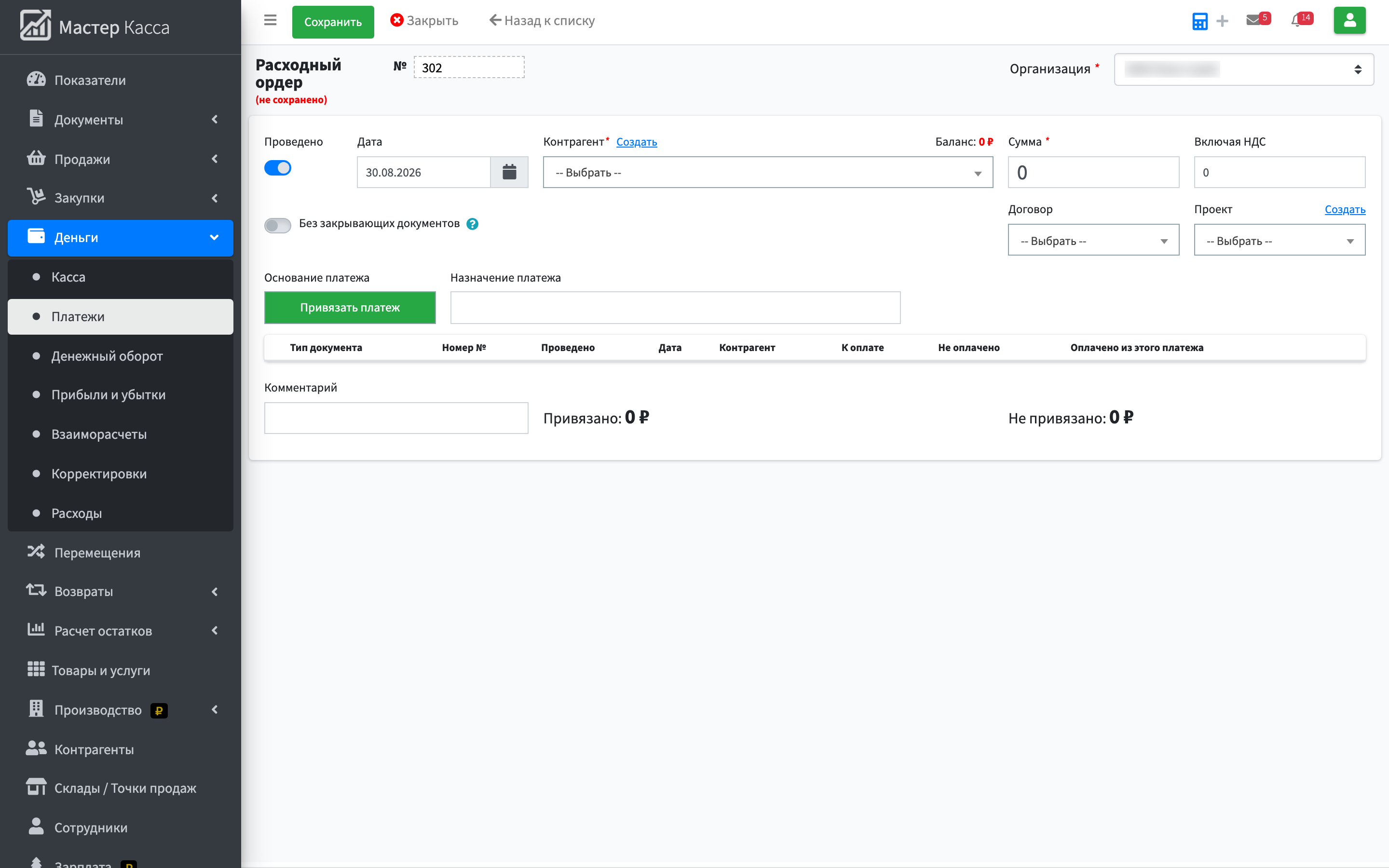
Task: Open Денежный оборот submenu item
Action: tap(121, 356)
